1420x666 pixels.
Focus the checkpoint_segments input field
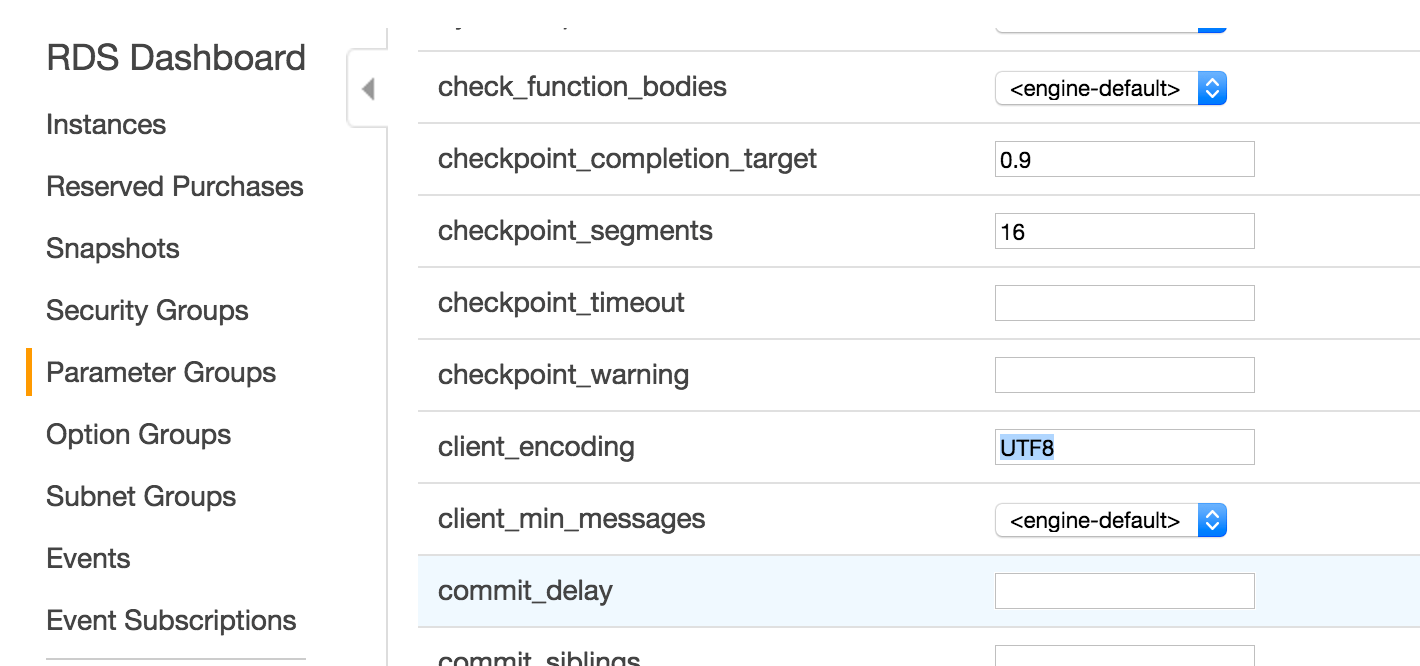[x=1124, y=232]
